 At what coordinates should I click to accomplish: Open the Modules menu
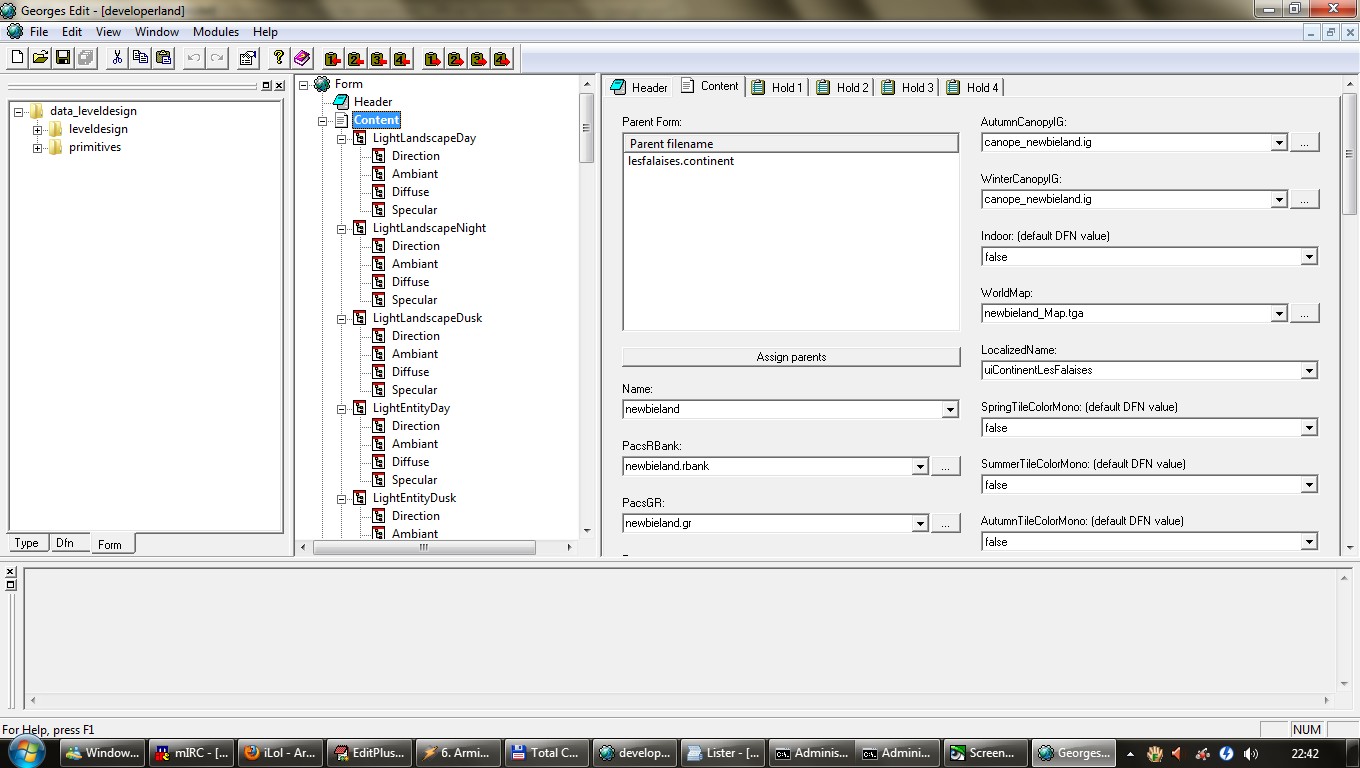point(216,32)
